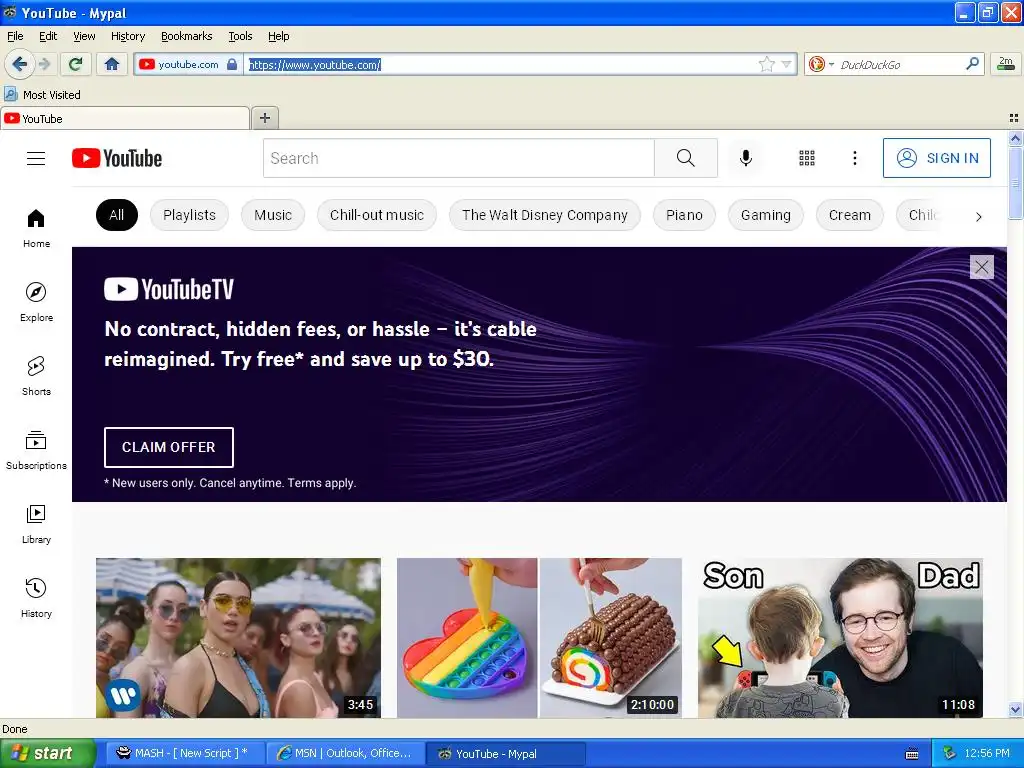This screenshot has height=768, width=1024.
Task: Open the View menu
Action: [x=84, y=36]
